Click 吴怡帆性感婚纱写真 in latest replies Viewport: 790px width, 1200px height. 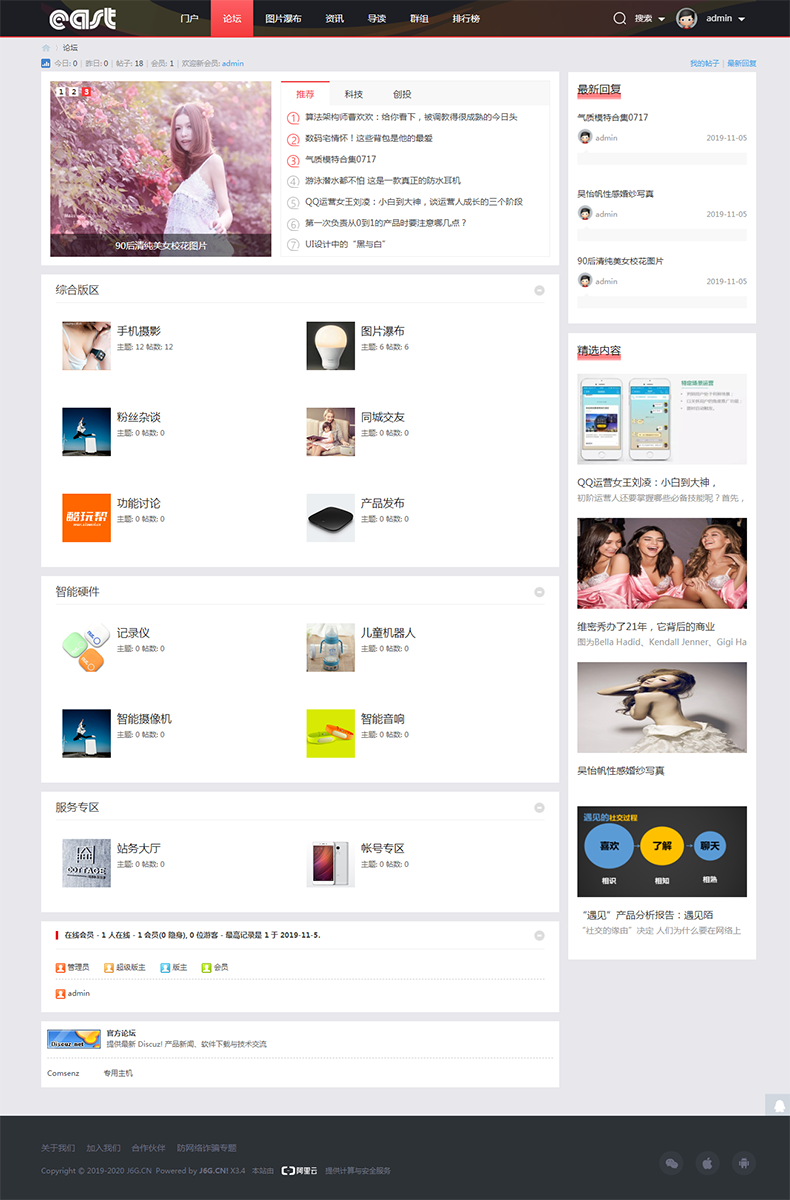point(615,194)
